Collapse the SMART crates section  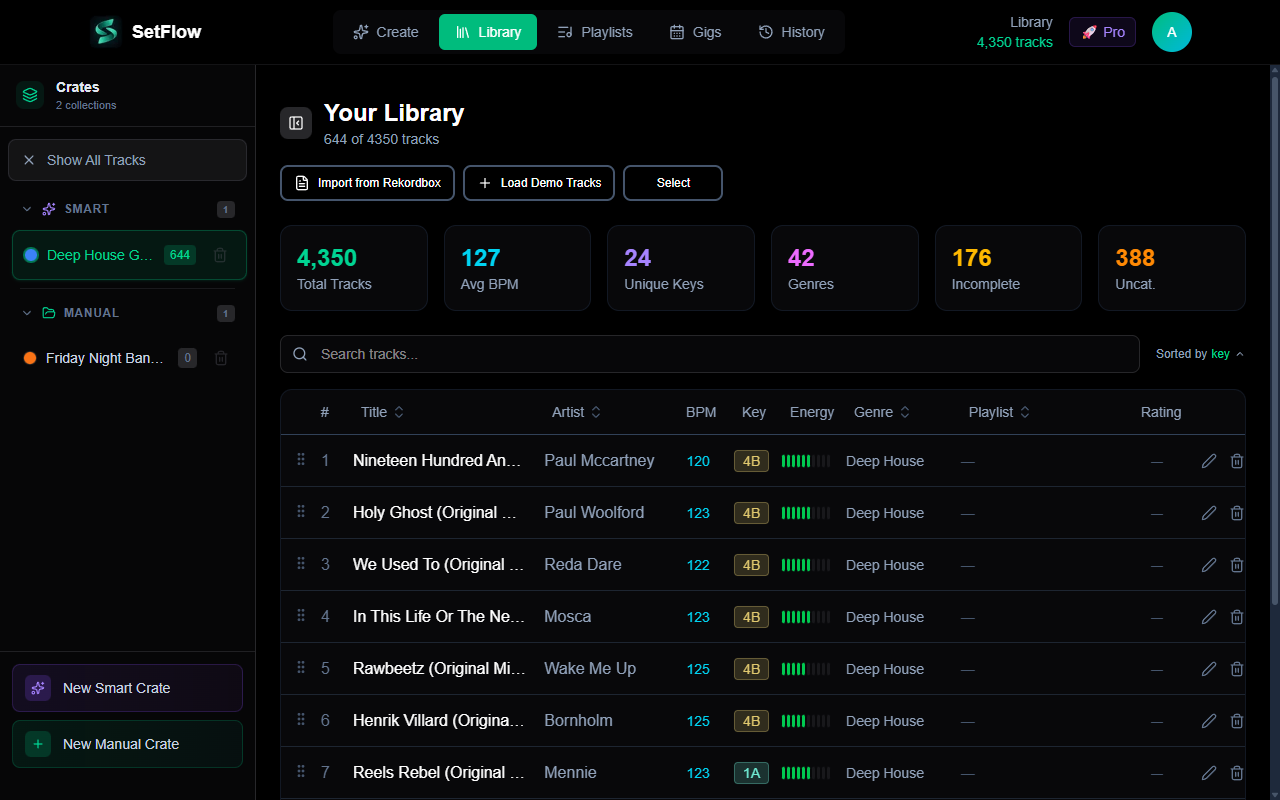[27, 209]
